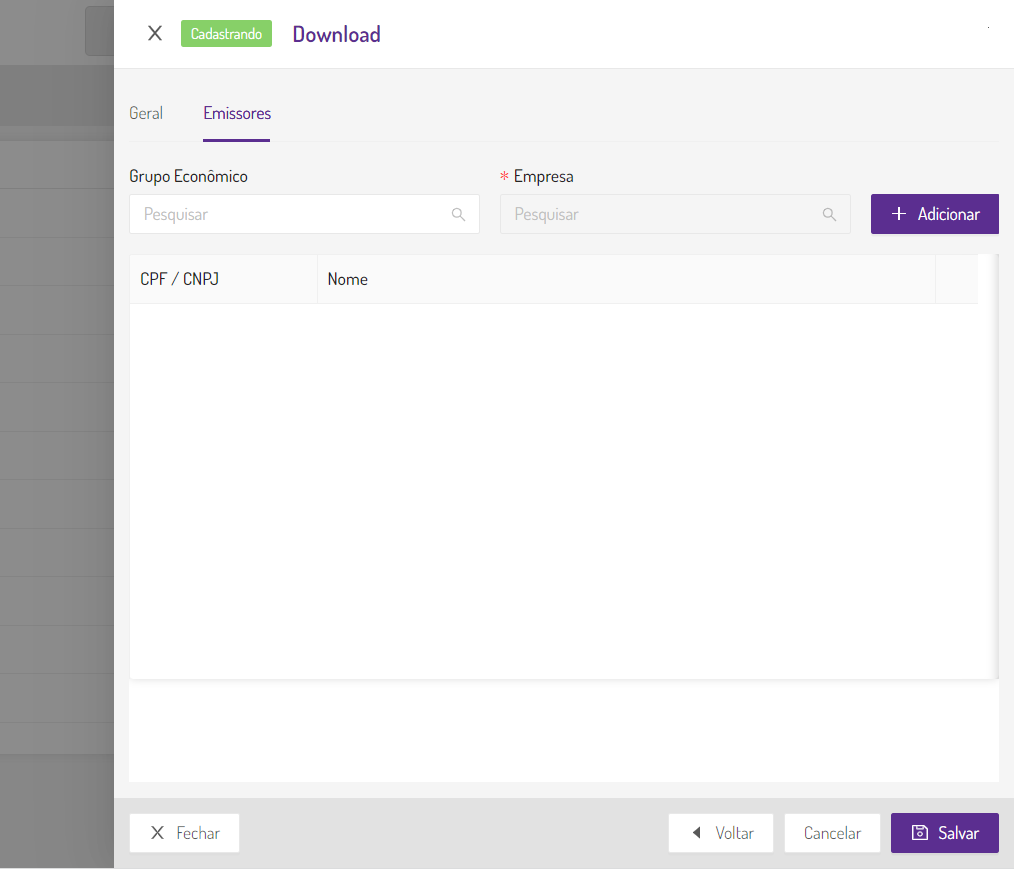Click the Salvar button

[944, 832]
